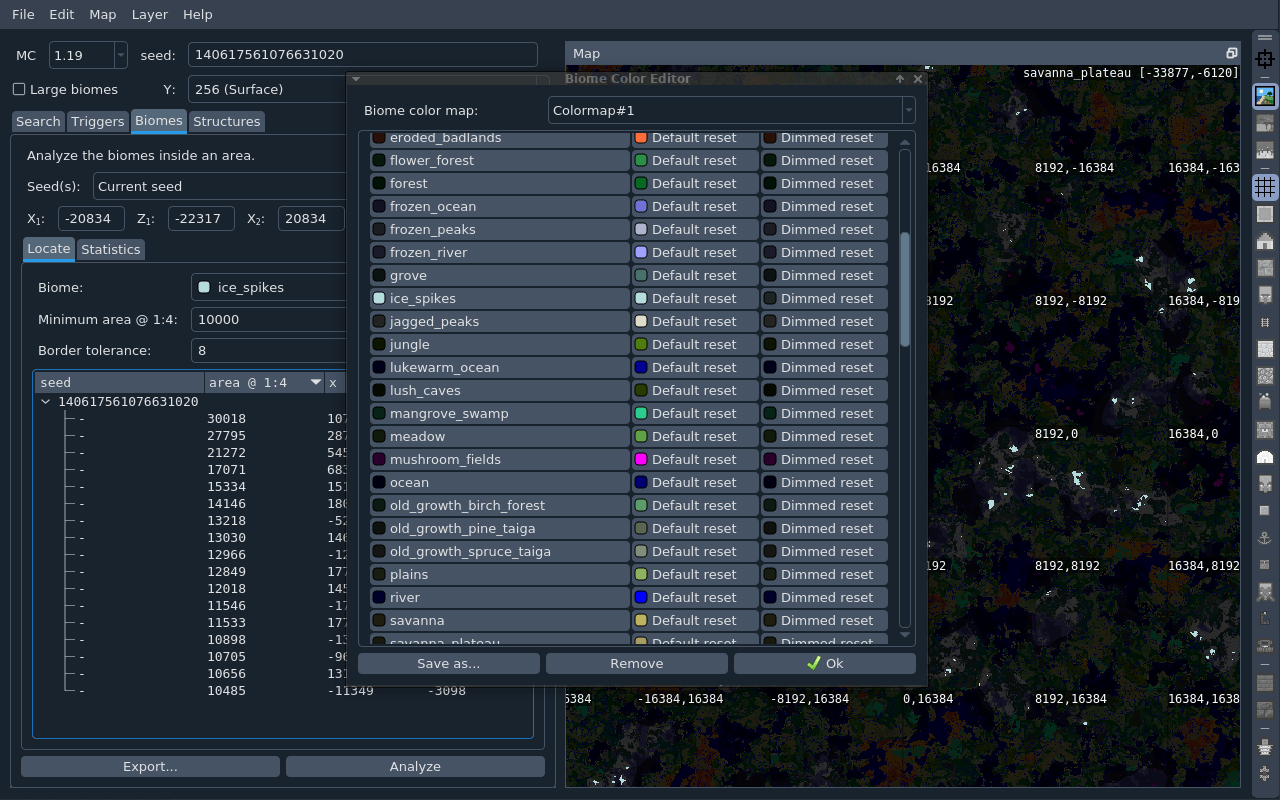
Task: Open the Help menu
Action: 198,15
